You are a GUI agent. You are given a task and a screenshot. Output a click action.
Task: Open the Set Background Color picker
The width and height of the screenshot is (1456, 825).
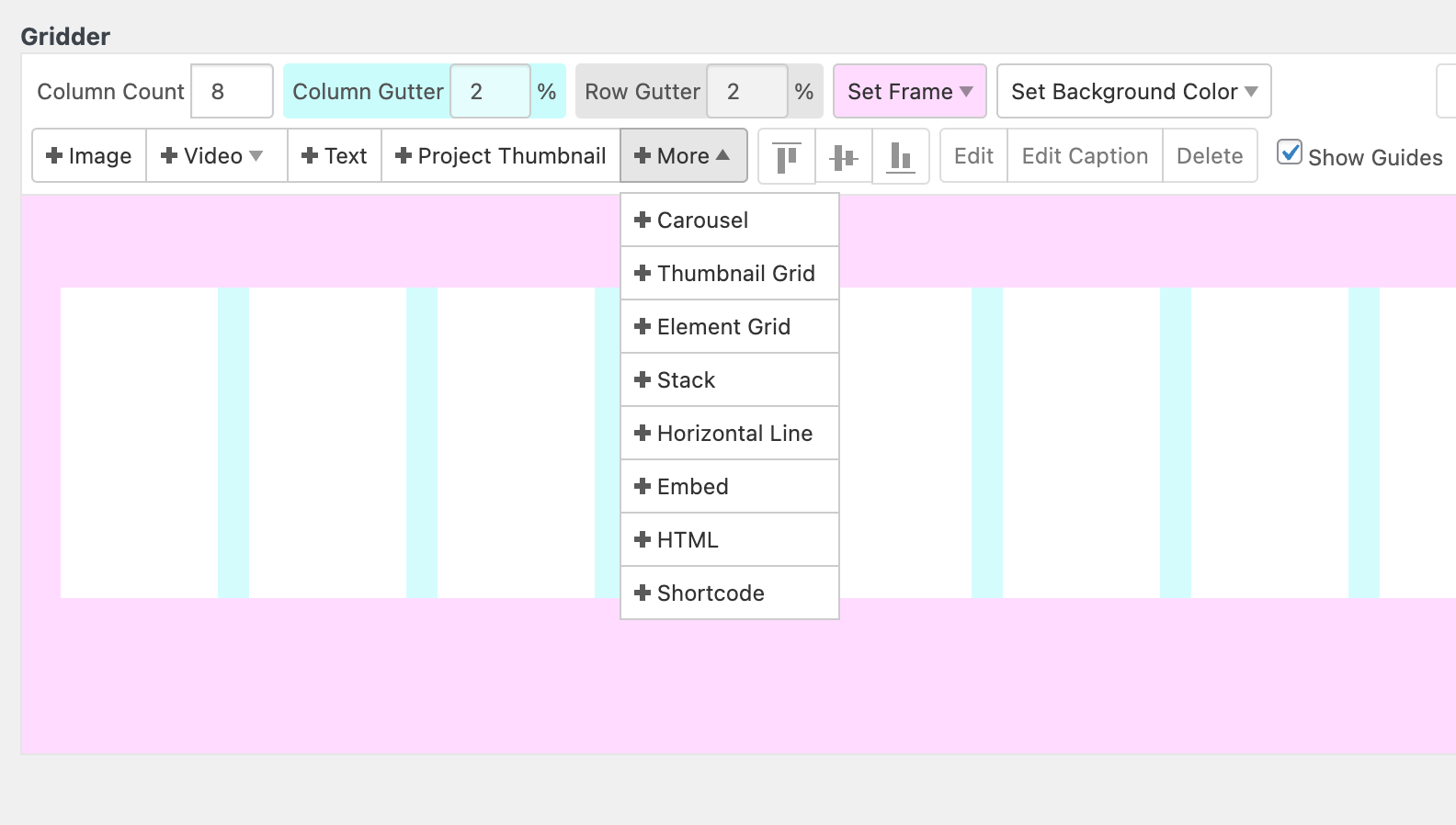pyautogui.click(x=1133, y=92)
